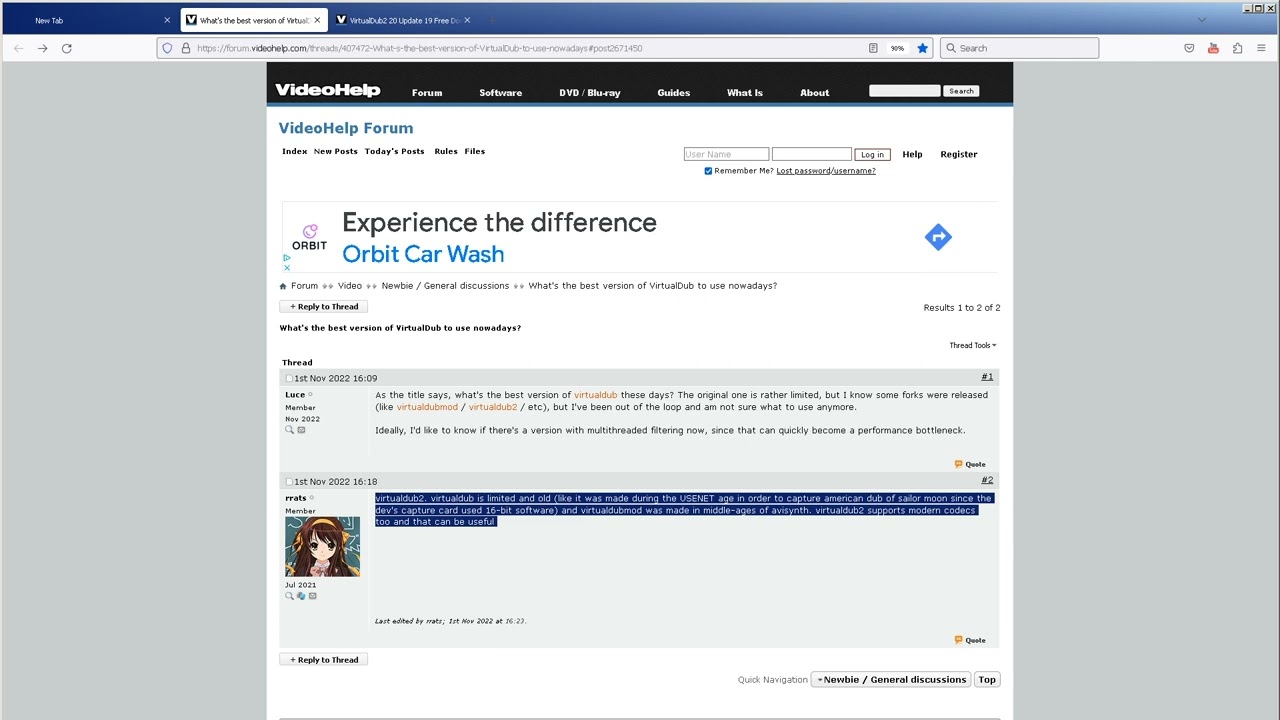This screenshot has height=720, width=1280.
Task: Click the VideoHelp logo
Action: tap(328, 90)
